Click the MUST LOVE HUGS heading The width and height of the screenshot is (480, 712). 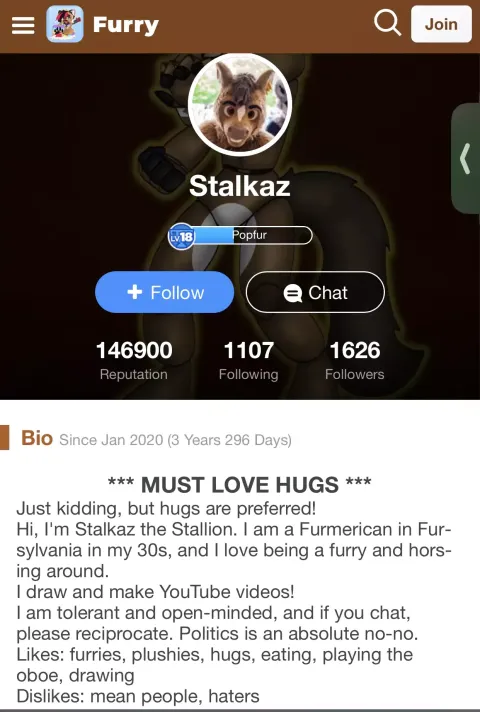point(240,485)
